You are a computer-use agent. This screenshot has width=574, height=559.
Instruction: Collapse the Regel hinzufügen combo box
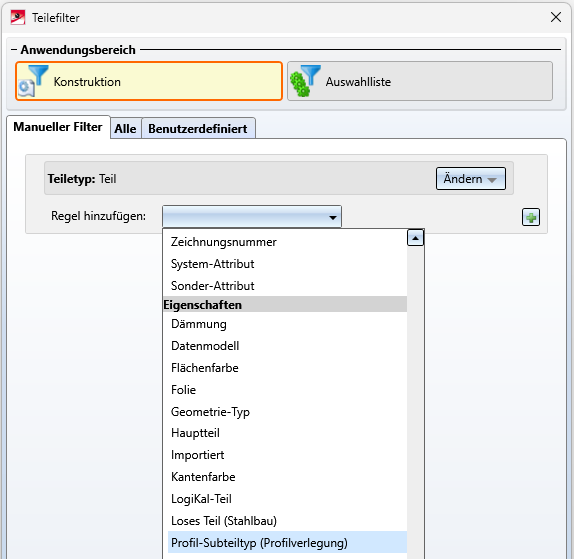[252, 216]
